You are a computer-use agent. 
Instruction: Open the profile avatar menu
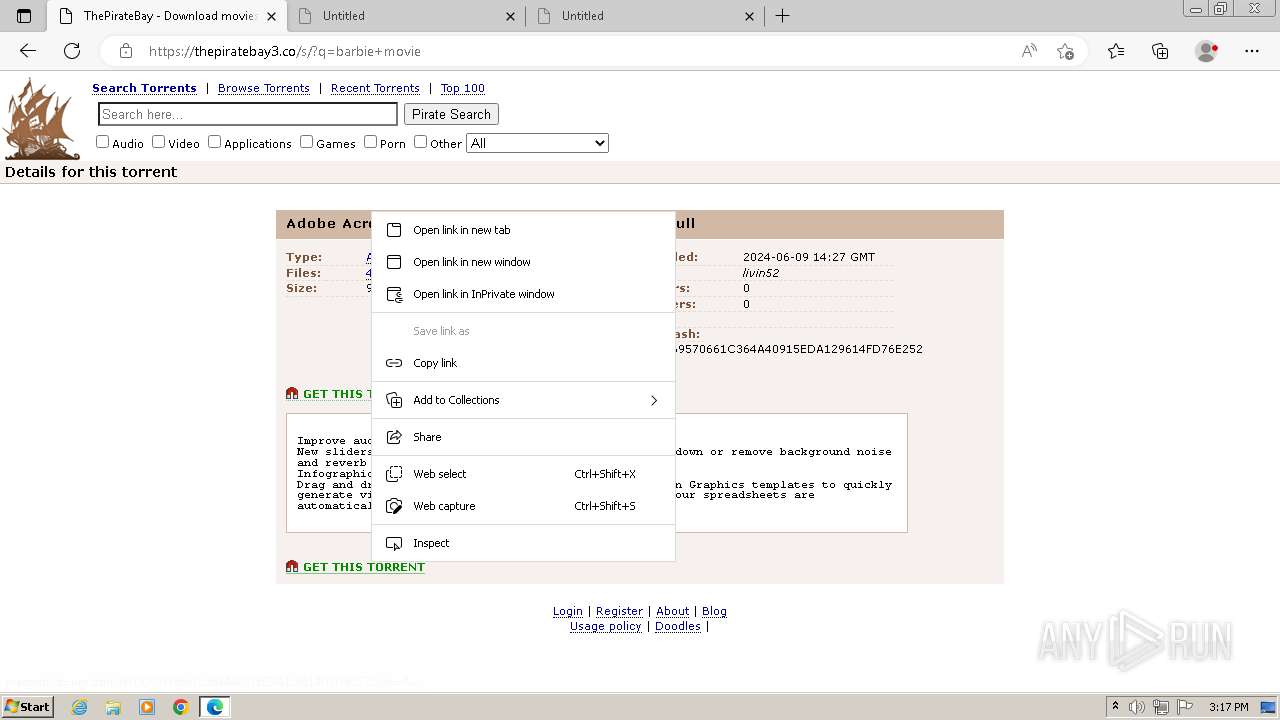[1207, 51]
